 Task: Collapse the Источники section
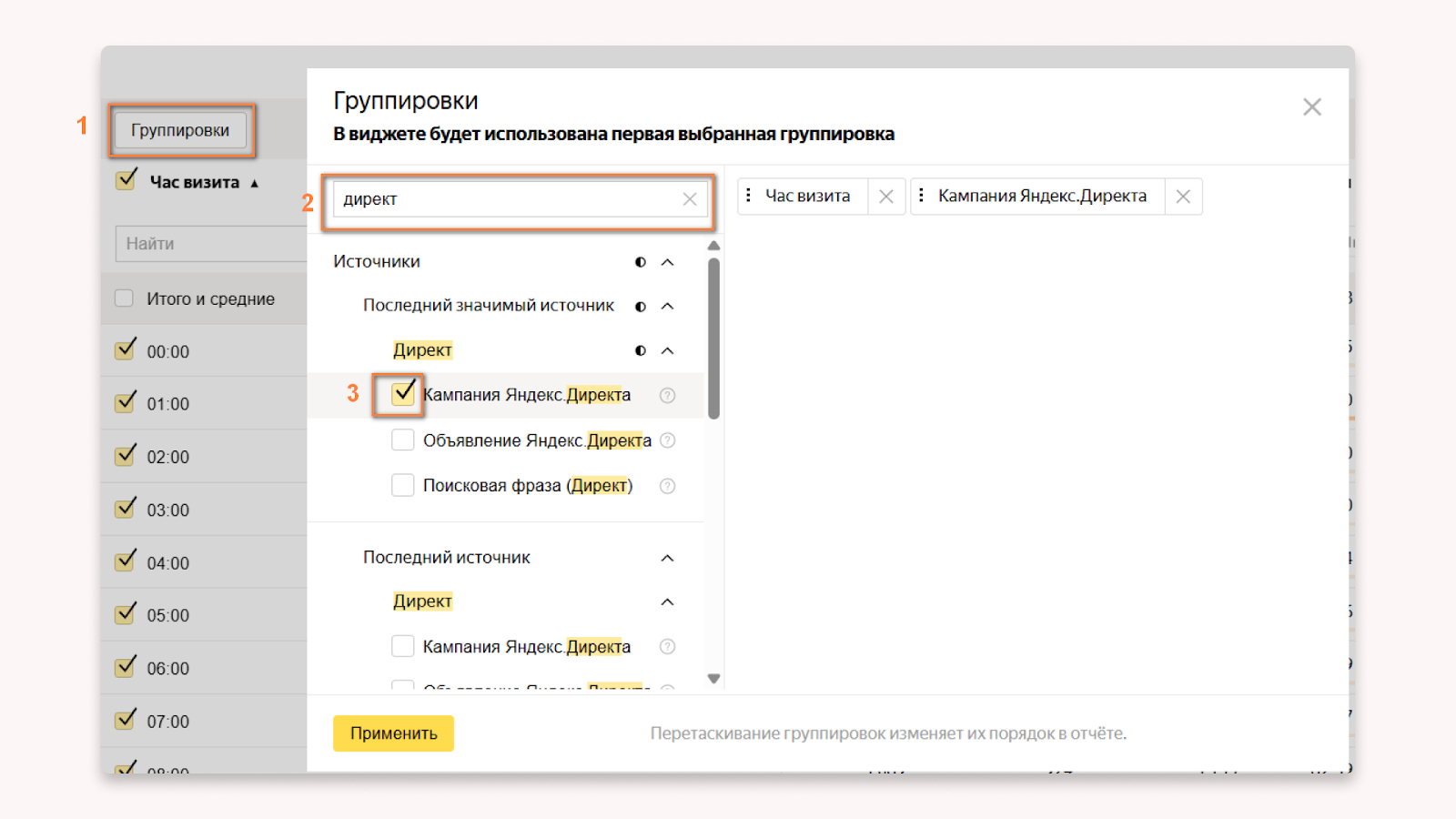click(667, 262)
